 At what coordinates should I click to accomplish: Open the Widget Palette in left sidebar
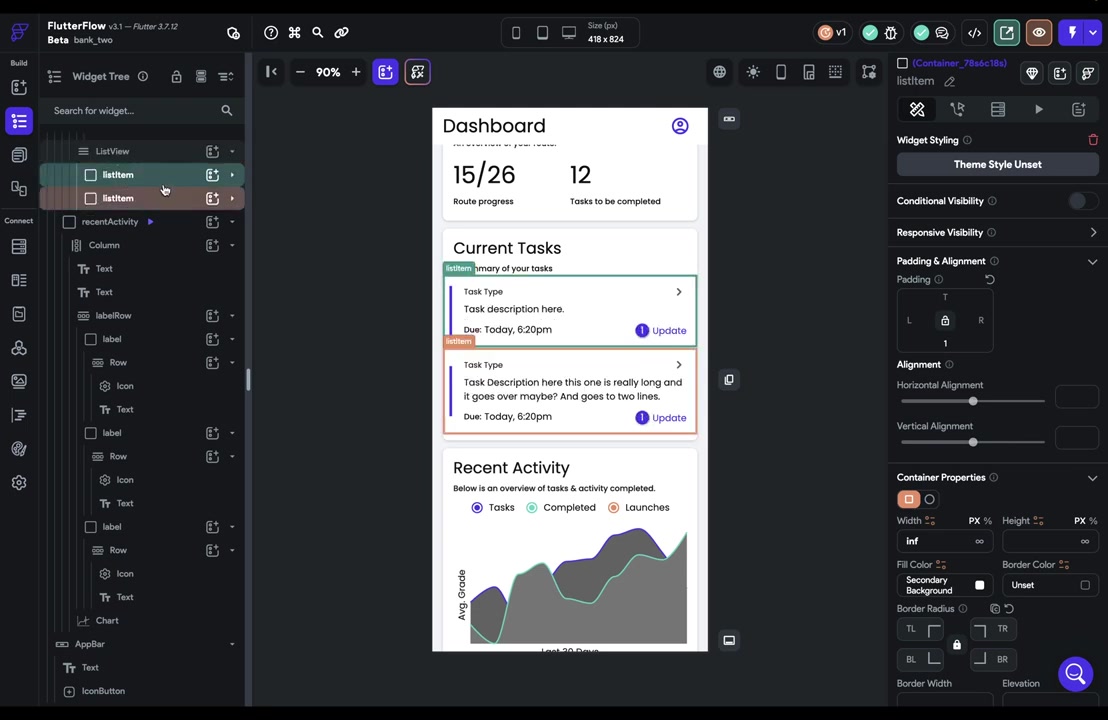click(x=19, y=87)
